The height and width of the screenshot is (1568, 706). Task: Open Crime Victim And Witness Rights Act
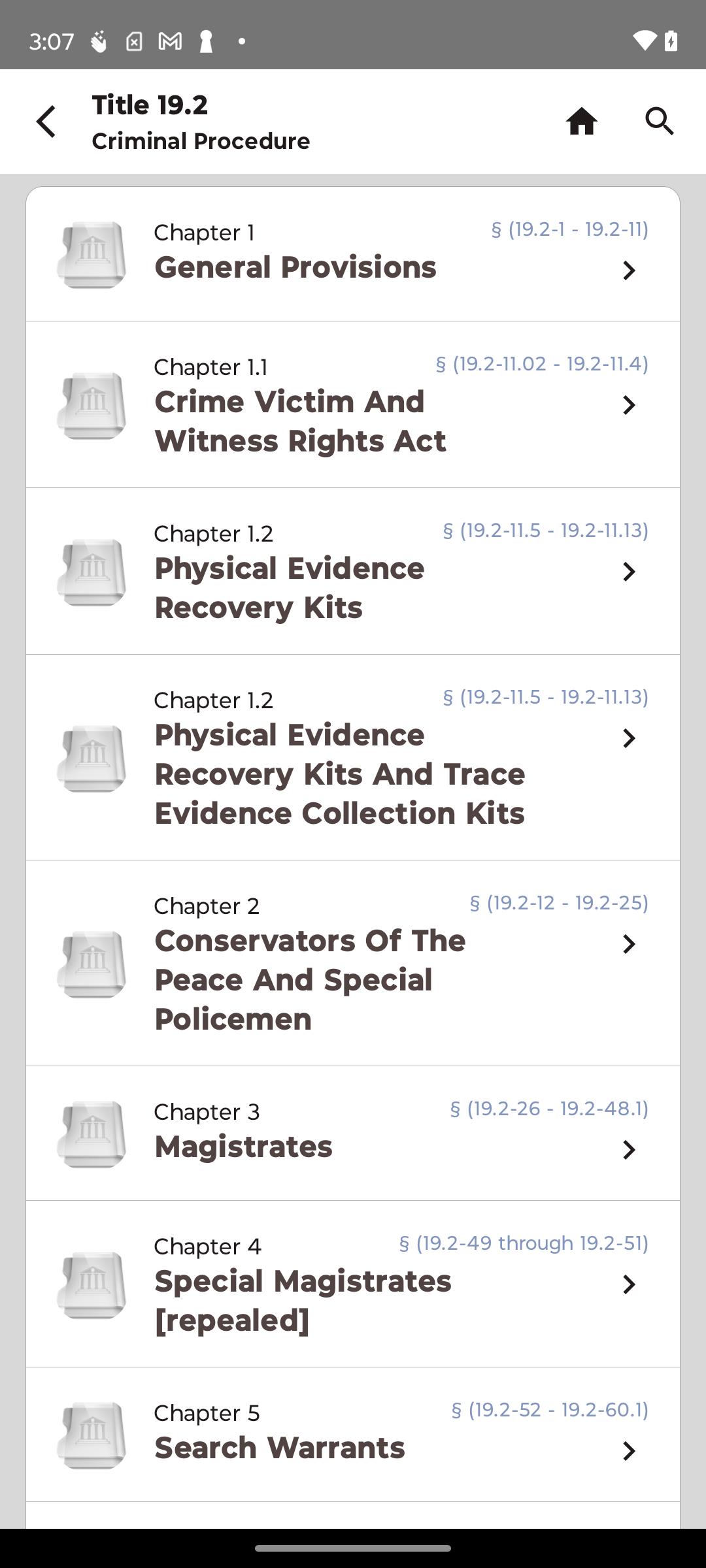[300, 421]
